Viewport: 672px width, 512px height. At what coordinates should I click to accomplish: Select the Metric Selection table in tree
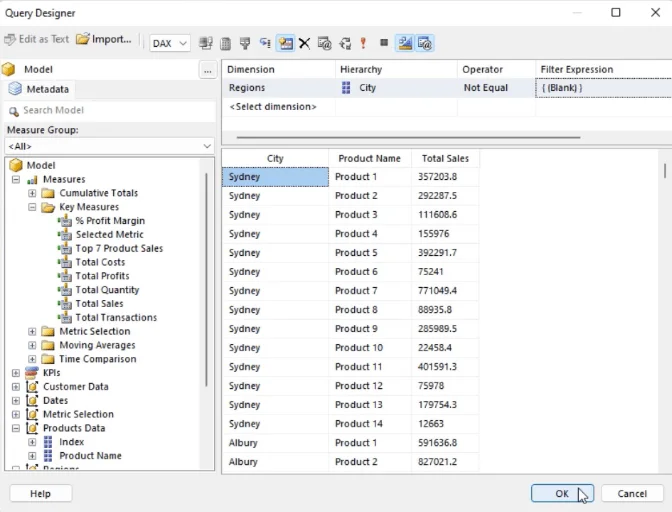(78, 414)
